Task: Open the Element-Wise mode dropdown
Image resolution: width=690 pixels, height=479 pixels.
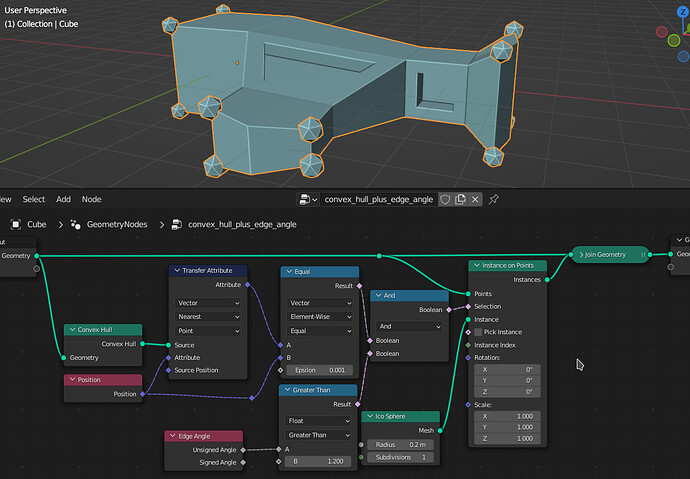Action: click(320, 317)
